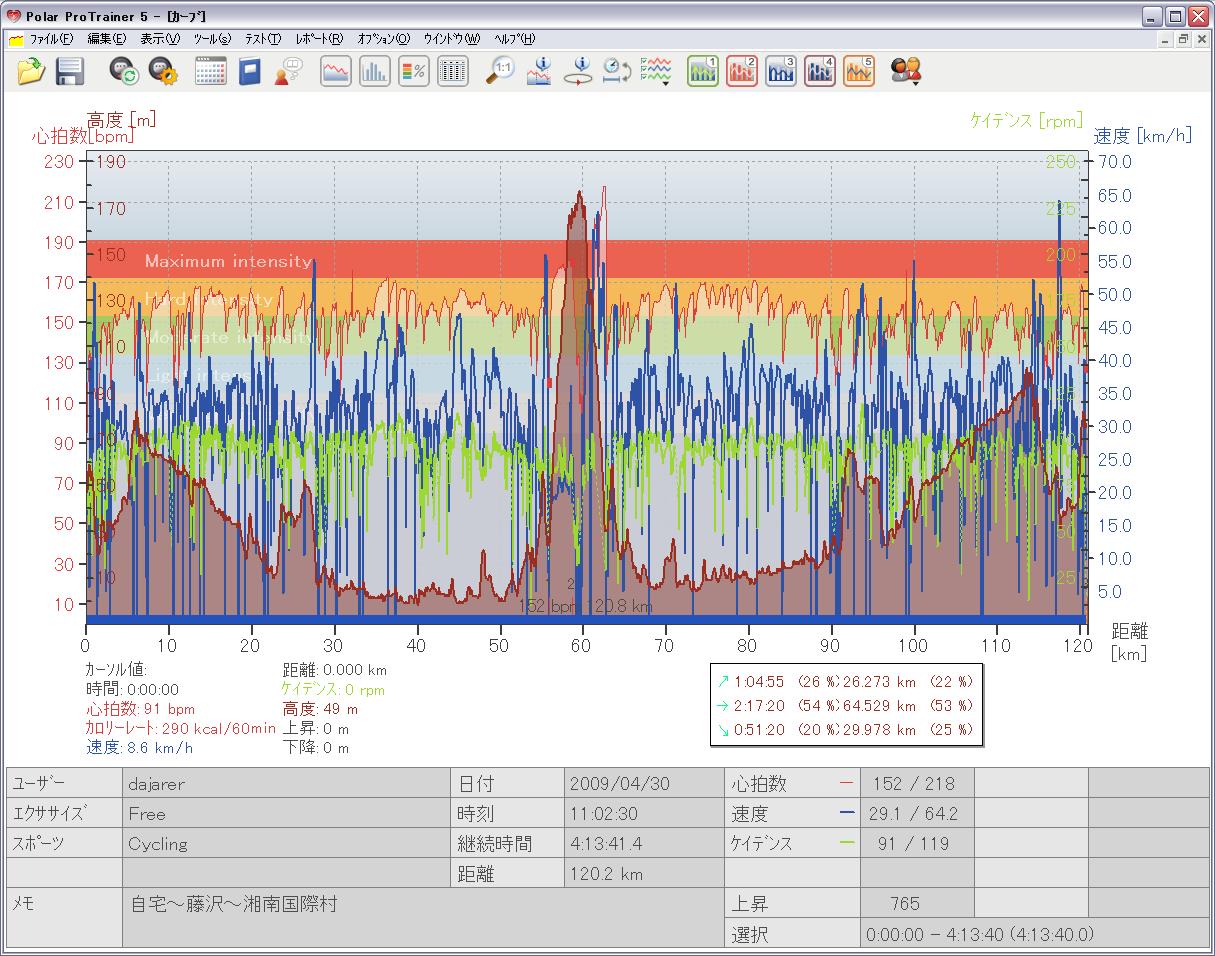
Task: Click the カロリーレート 290 kcal/60min readout
Action: coord(180,728)
